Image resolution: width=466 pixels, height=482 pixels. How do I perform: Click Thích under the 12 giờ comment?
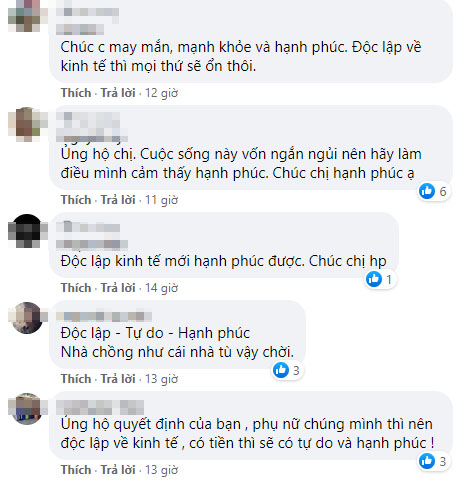pos(76,93)
